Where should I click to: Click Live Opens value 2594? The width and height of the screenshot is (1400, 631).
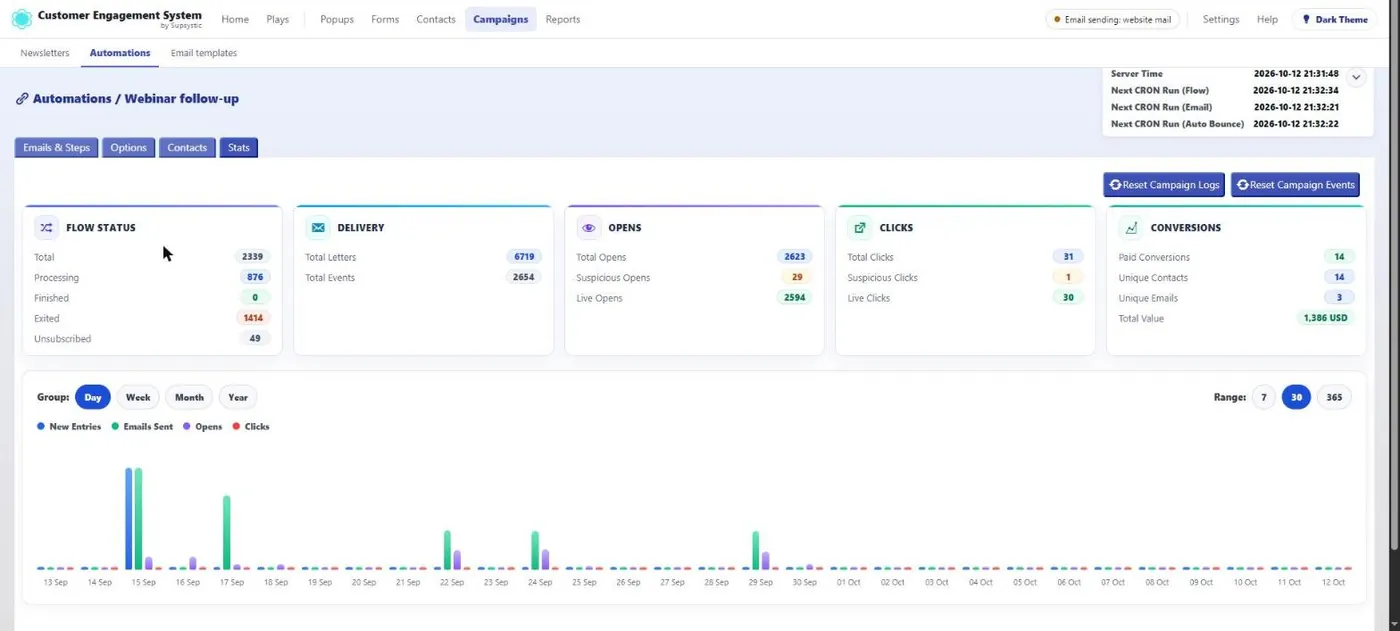click(795, 298)
